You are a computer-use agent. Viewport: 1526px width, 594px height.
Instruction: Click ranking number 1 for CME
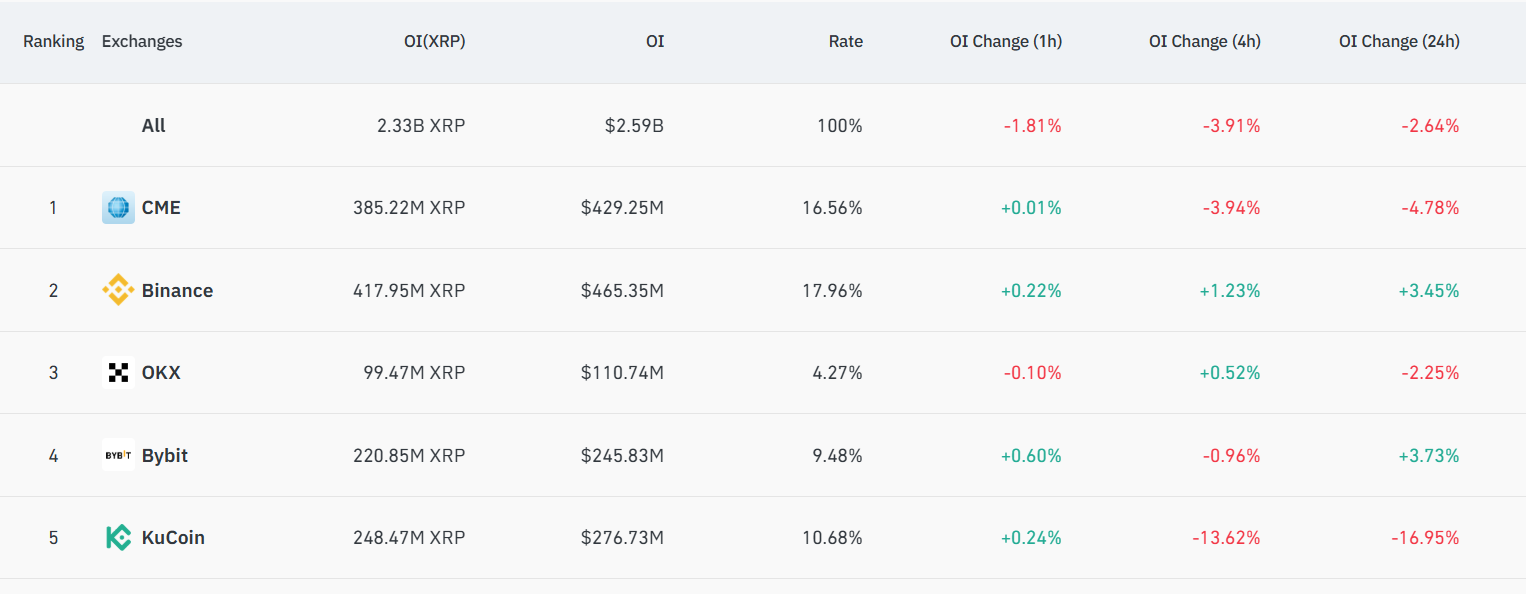pos(53,208)
